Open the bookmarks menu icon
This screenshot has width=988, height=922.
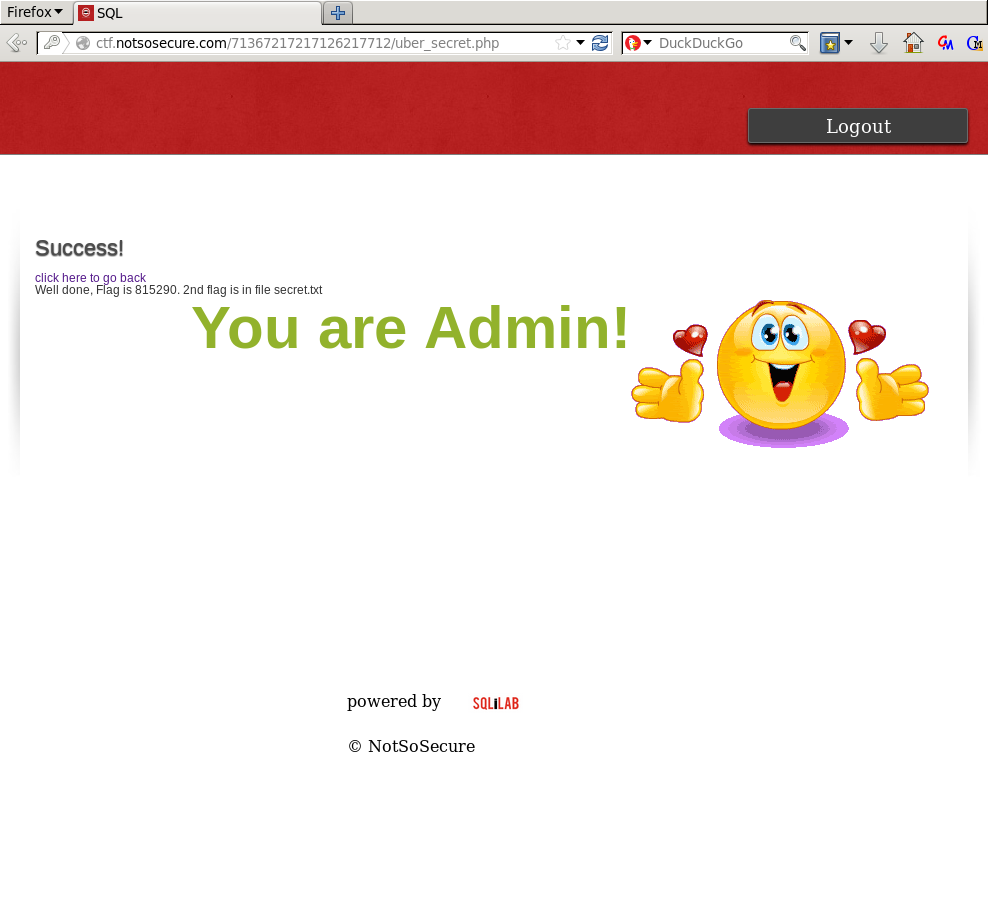(830, 43)
